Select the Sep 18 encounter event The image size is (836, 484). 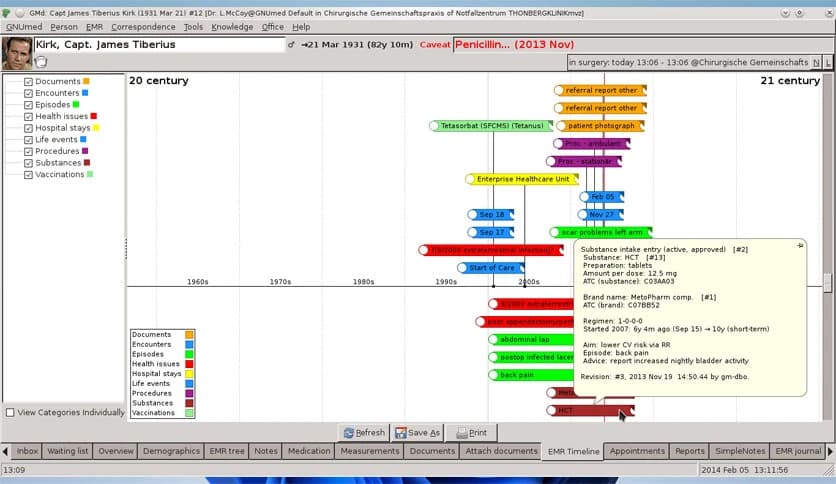(491, 215)
